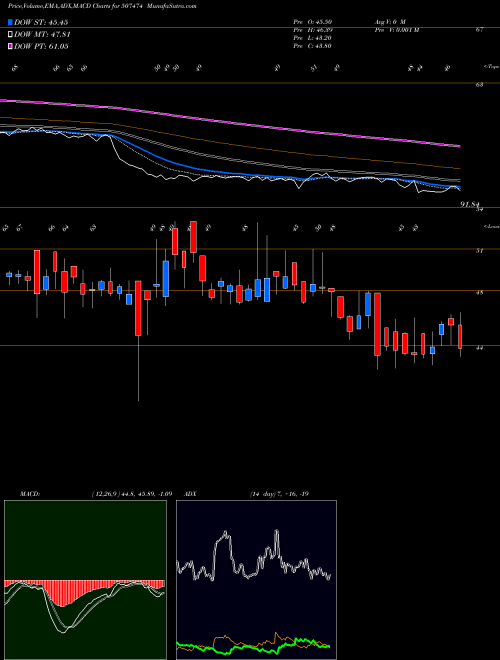Click the 'ADX' panel heading
The image size is (500, 660).
click(x=190, y=494)
